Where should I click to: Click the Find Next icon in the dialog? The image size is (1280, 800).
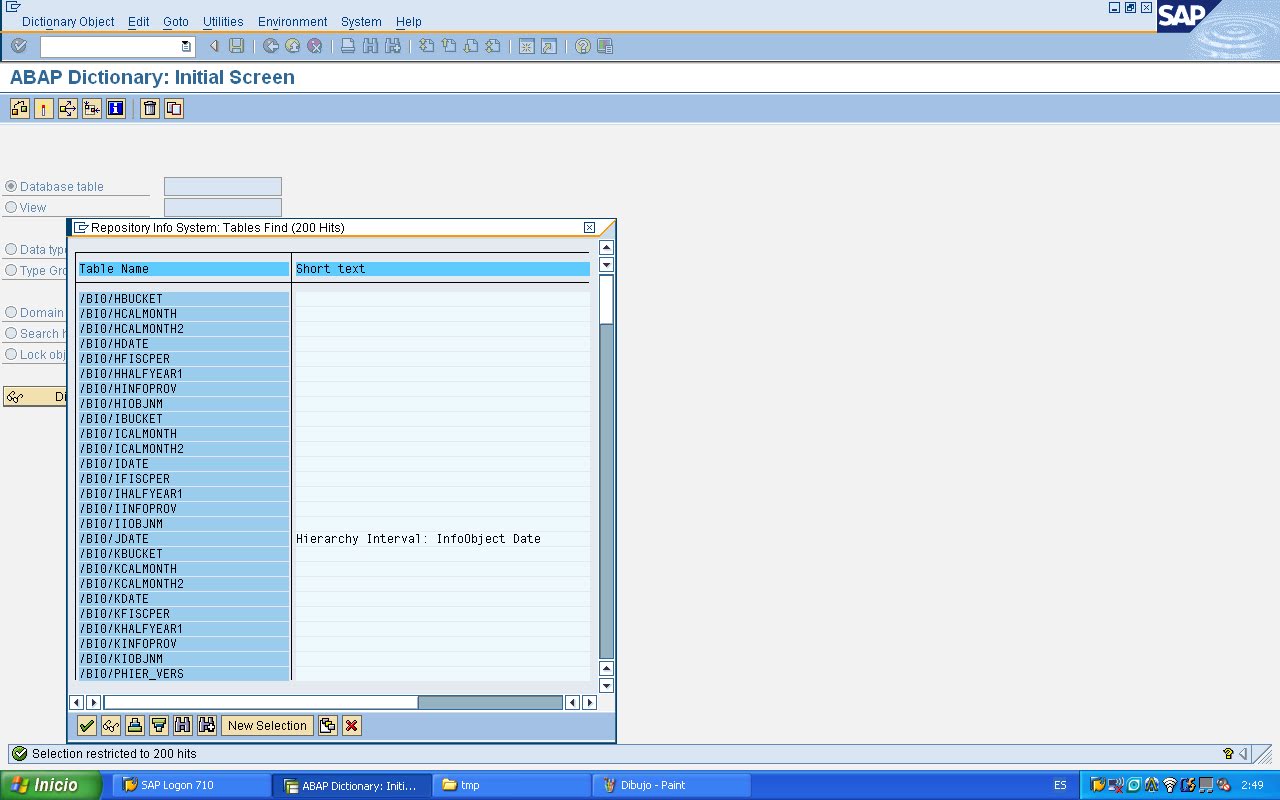(206, 725)
